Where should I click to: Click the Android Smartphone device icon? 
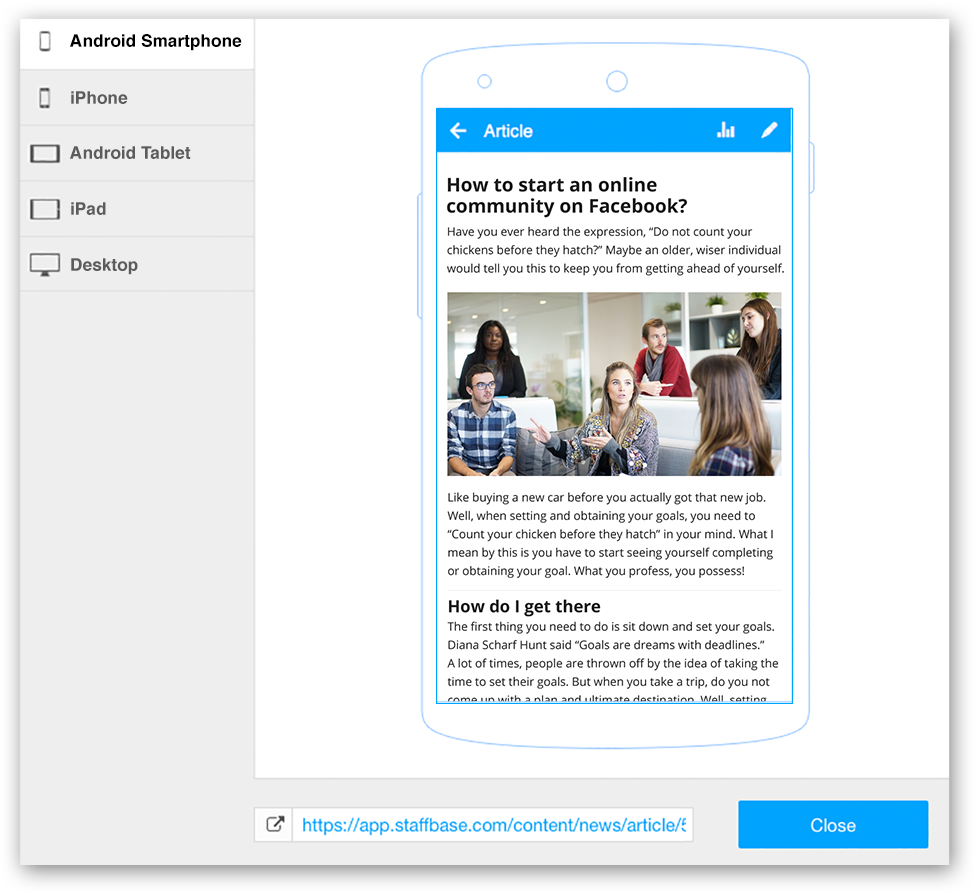tap(45, 41)
